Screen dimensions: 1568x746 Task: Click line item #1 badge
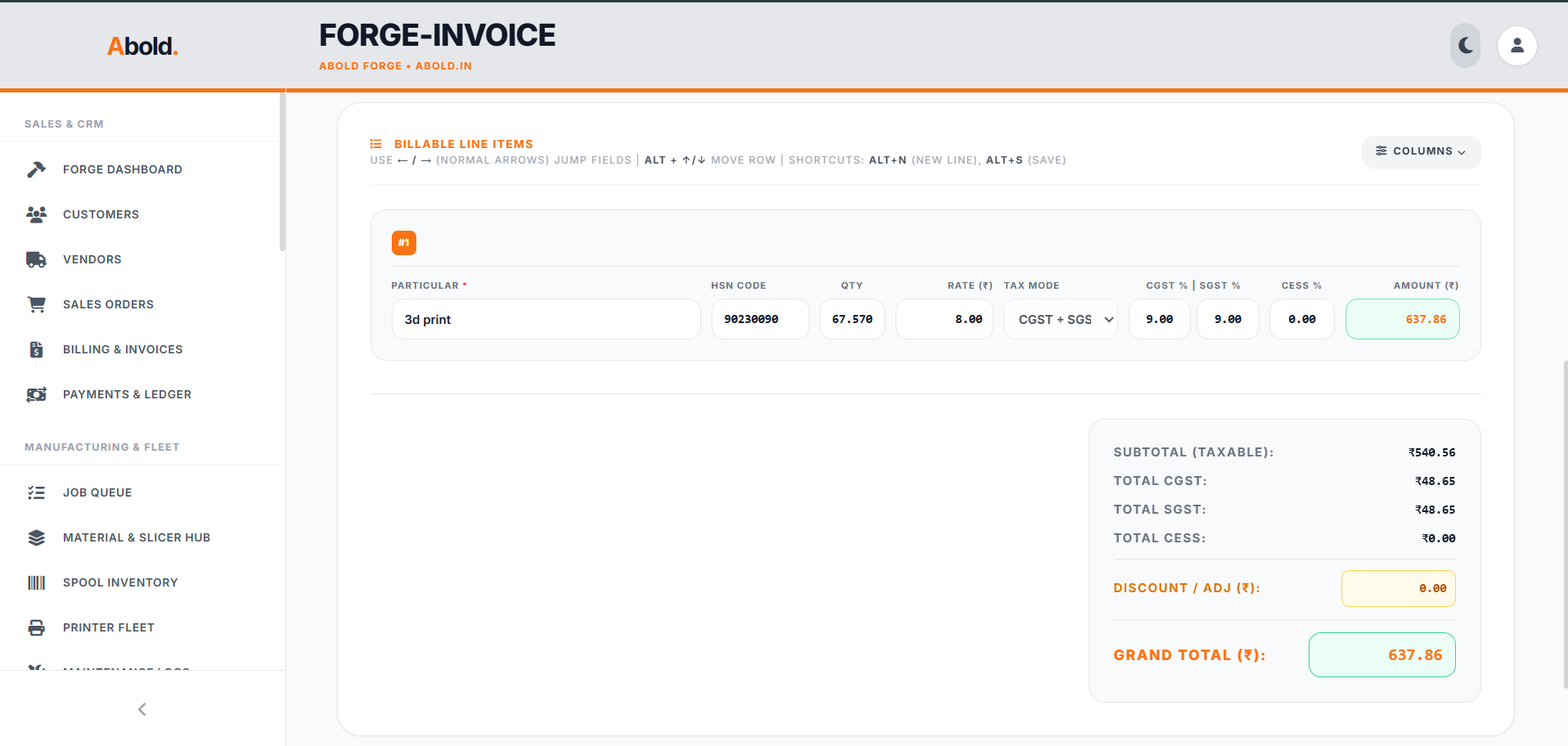pyautogui.click(x=404, y=243)
